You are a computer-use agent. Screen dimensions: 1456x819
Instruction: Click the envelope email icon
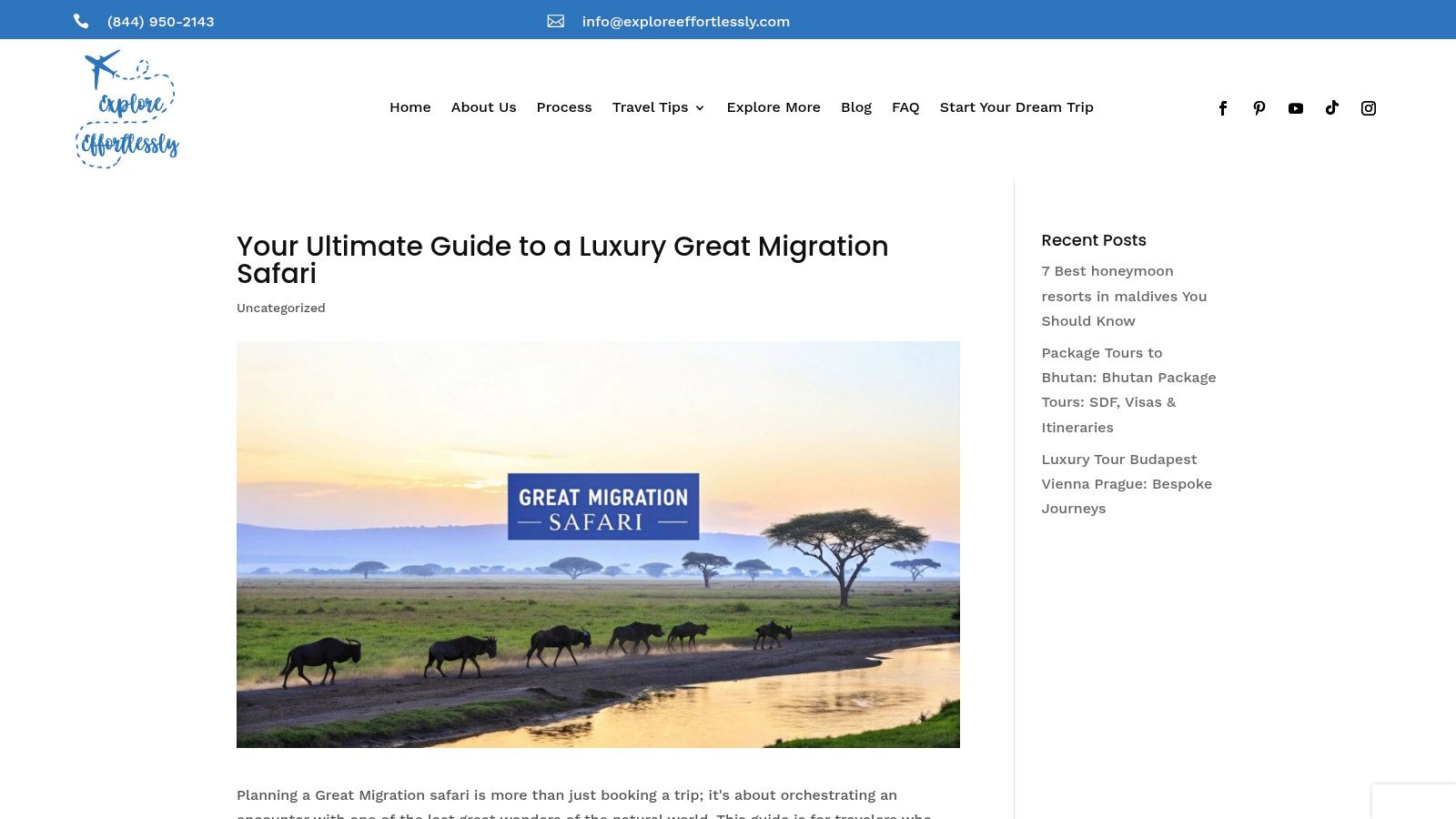(555, 21)
